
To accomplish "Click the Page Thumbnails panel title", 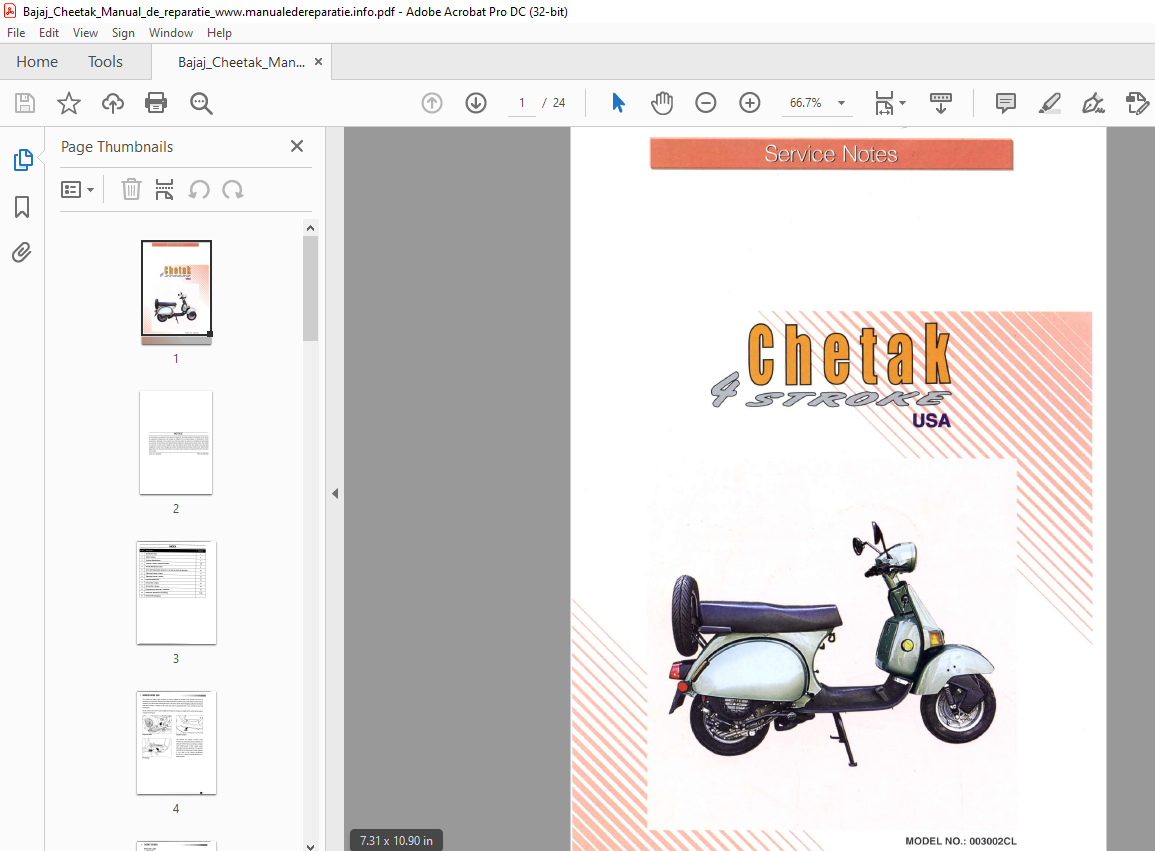I will click(117, 147).
